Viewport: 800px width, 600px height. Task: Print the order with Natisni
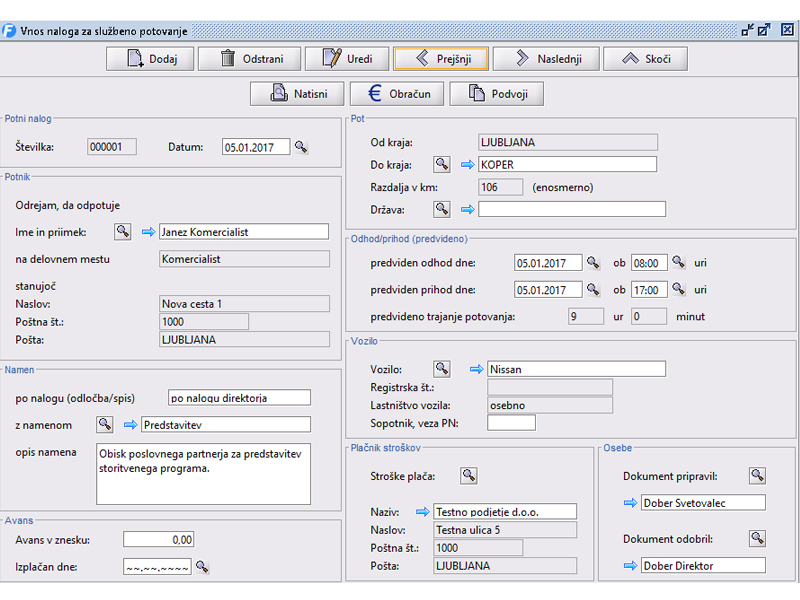click(x=297, y=94)
